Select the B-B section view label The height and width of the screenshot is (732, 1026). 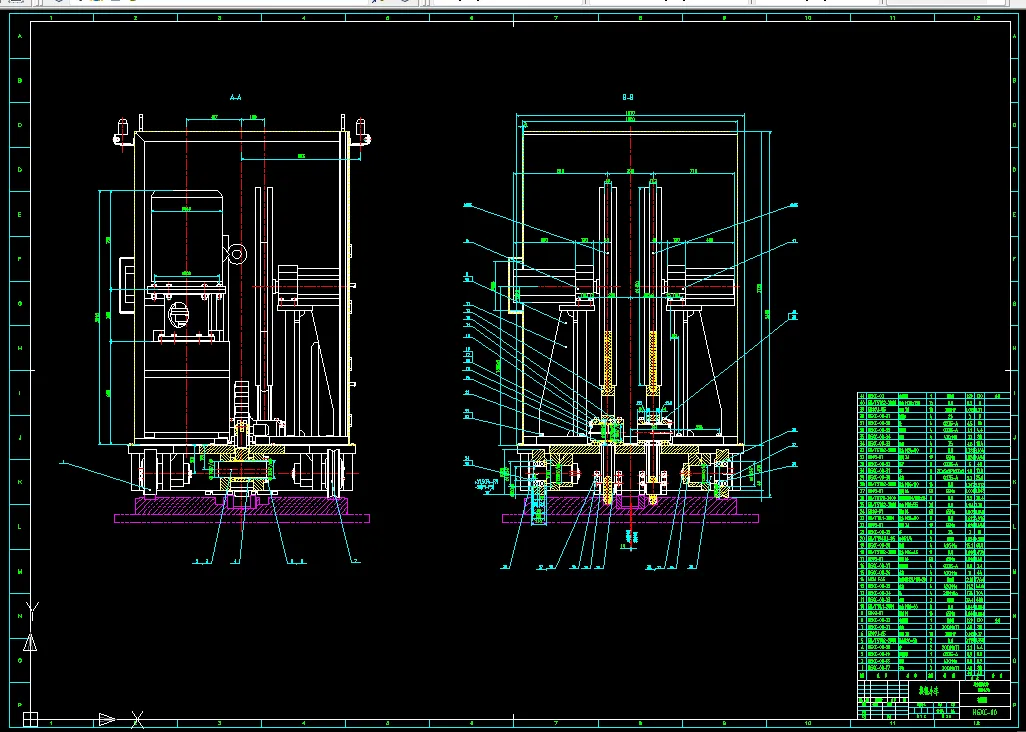click(x=628, y=97)
